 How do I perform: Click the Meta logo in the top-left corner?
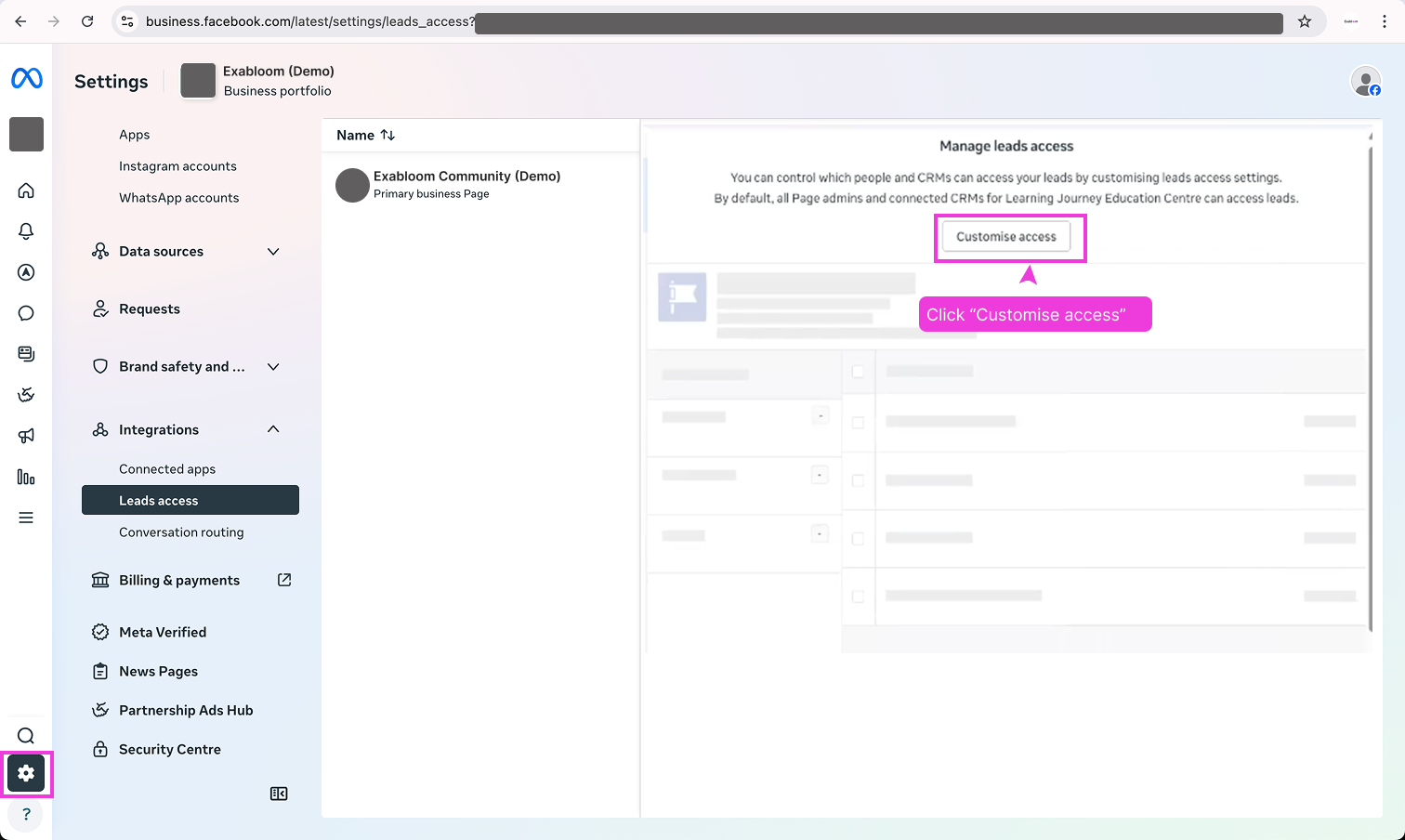26,78
